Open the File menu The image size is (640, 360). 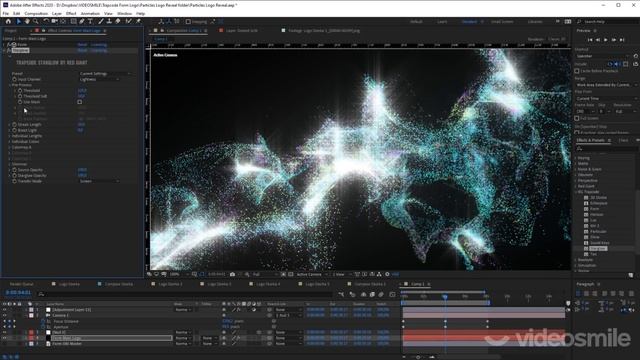(6, 13)
